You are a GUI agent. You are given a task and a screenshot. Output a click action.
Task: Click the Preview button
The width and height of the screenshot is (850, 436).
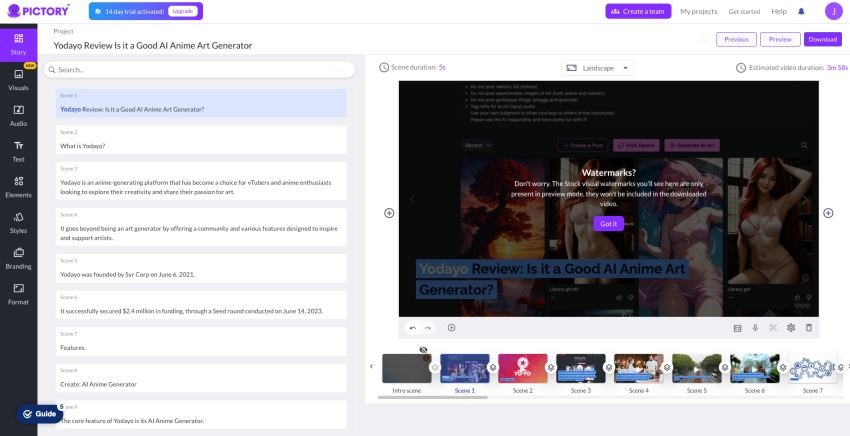click(780, 39)
